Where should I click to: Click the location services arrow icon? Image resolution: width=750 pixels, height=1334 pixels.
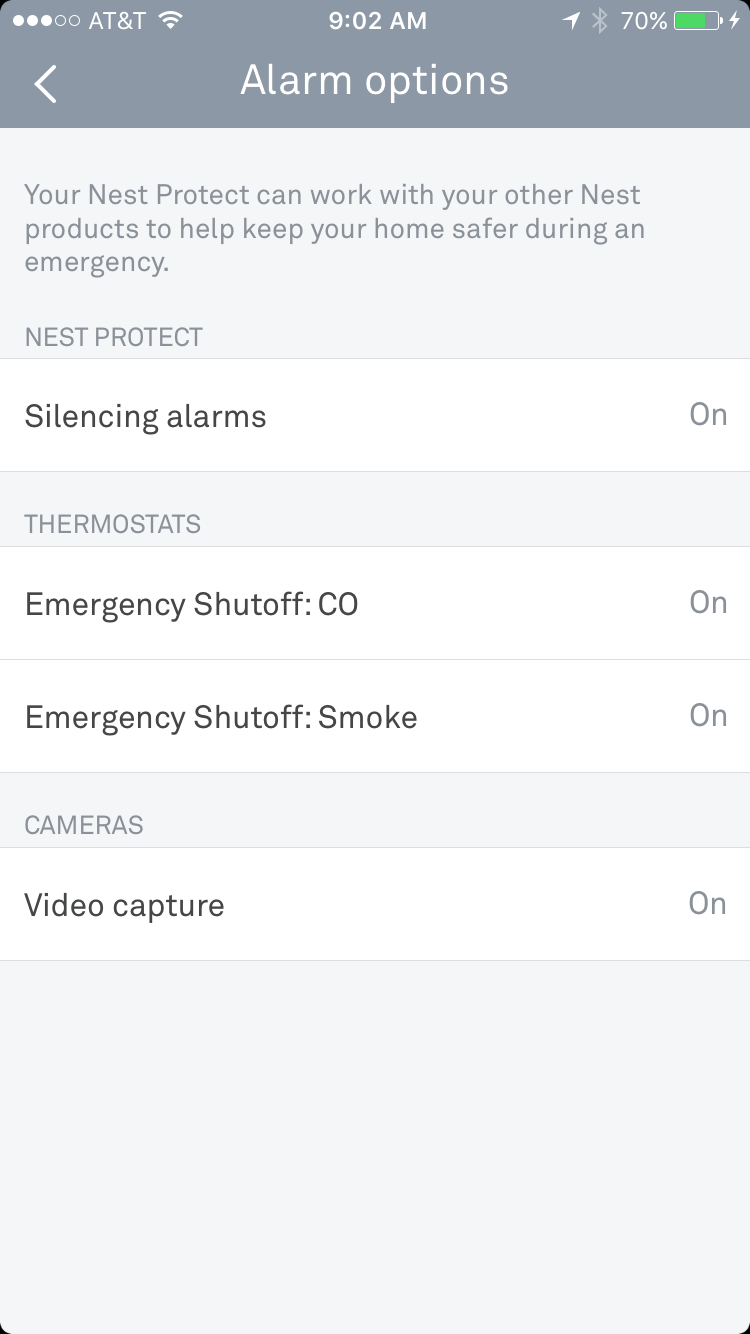(x=571, y=21)
